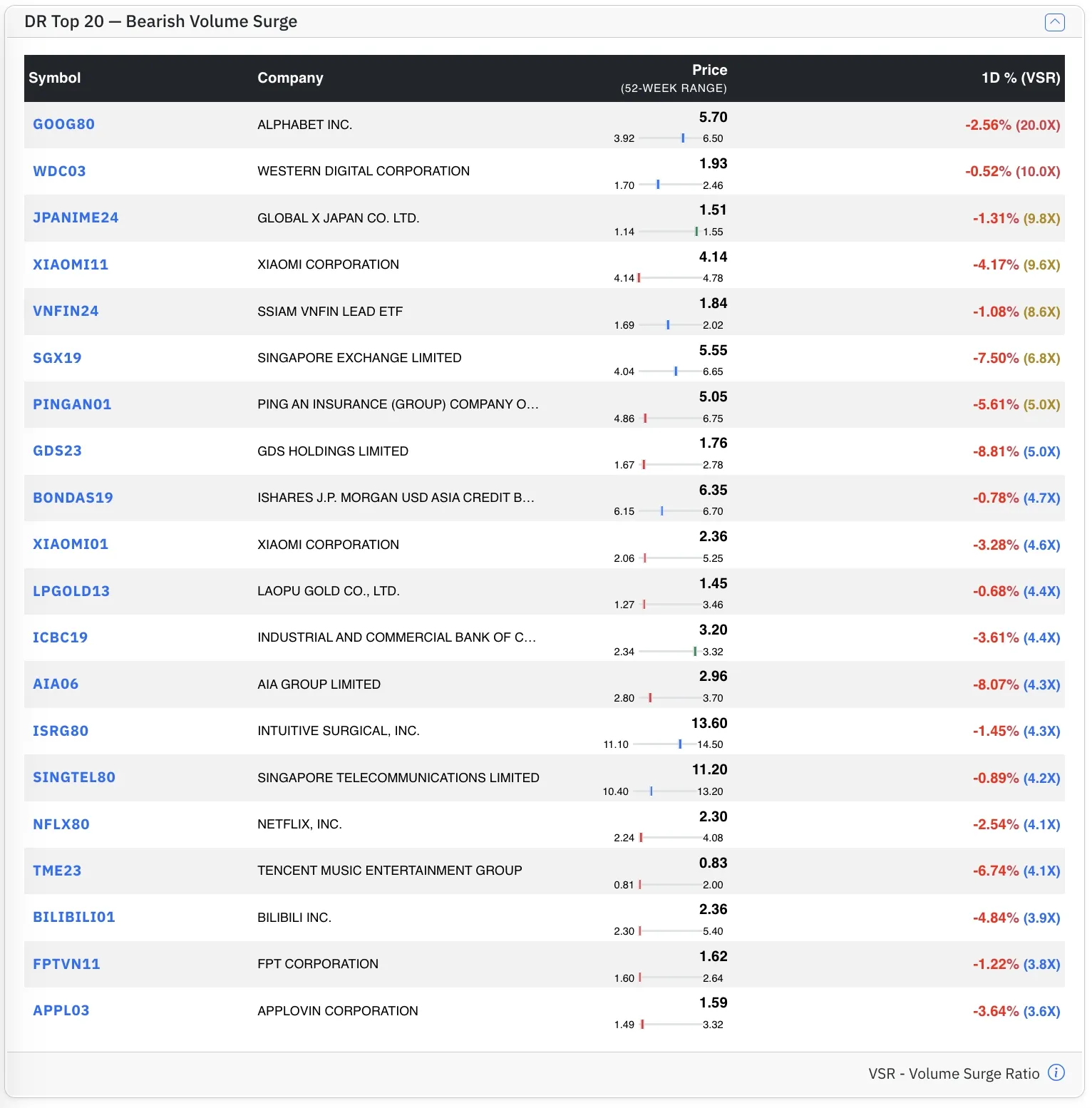
Task: Click the -7.50% (6.8X) value
Action: point(1016,358)
